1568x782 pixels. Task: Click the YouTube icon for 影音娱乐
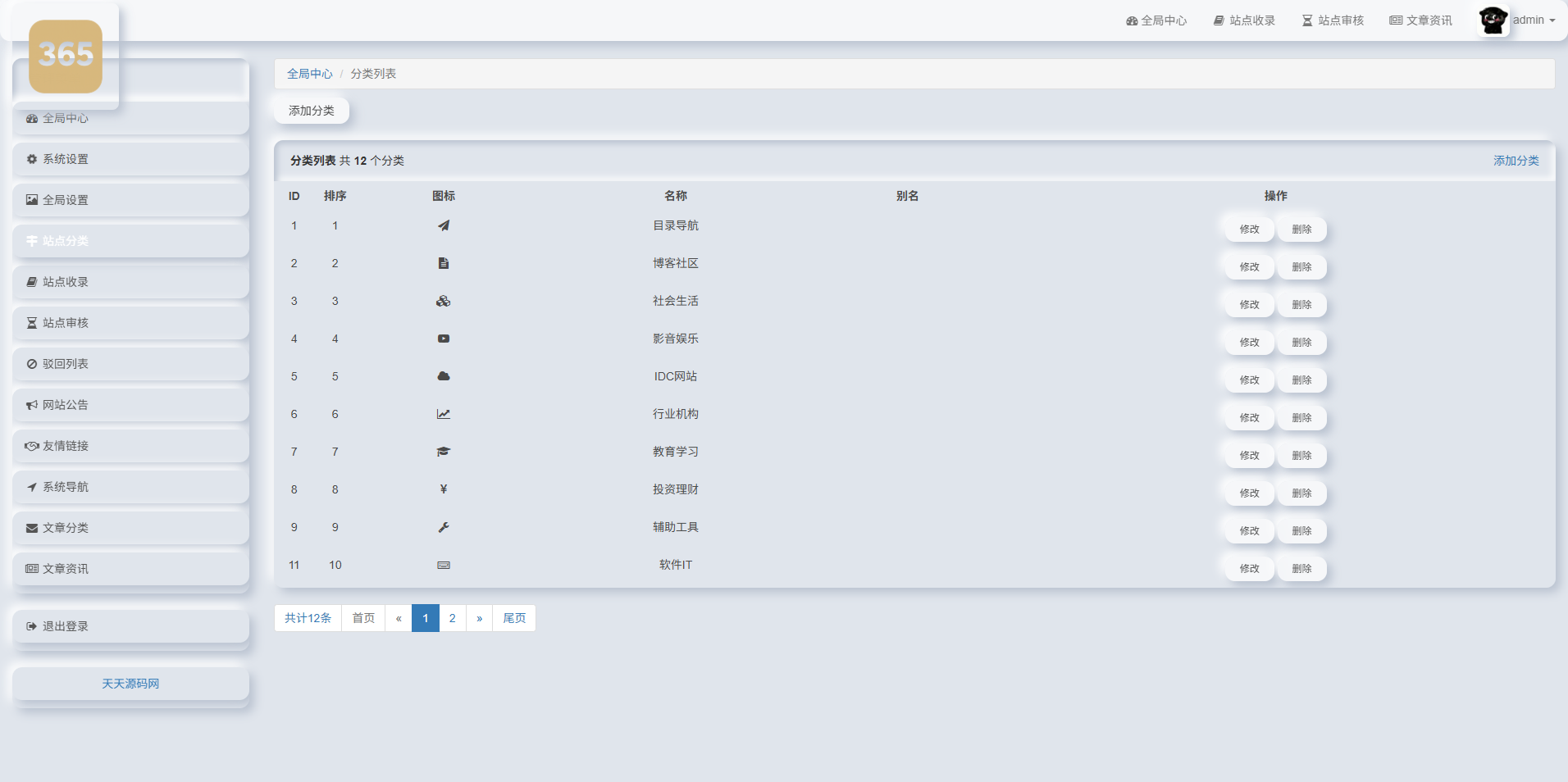click(x=443, y=338)
